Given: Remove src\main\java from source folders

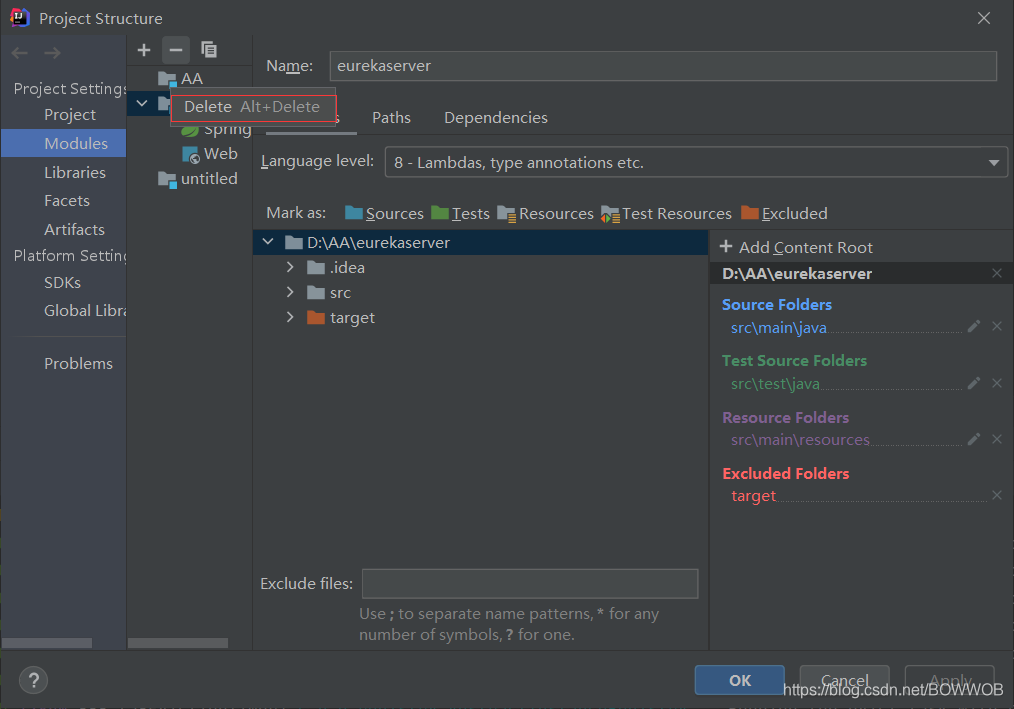Looking at the screenshot, I should click(x=997, y=327).
